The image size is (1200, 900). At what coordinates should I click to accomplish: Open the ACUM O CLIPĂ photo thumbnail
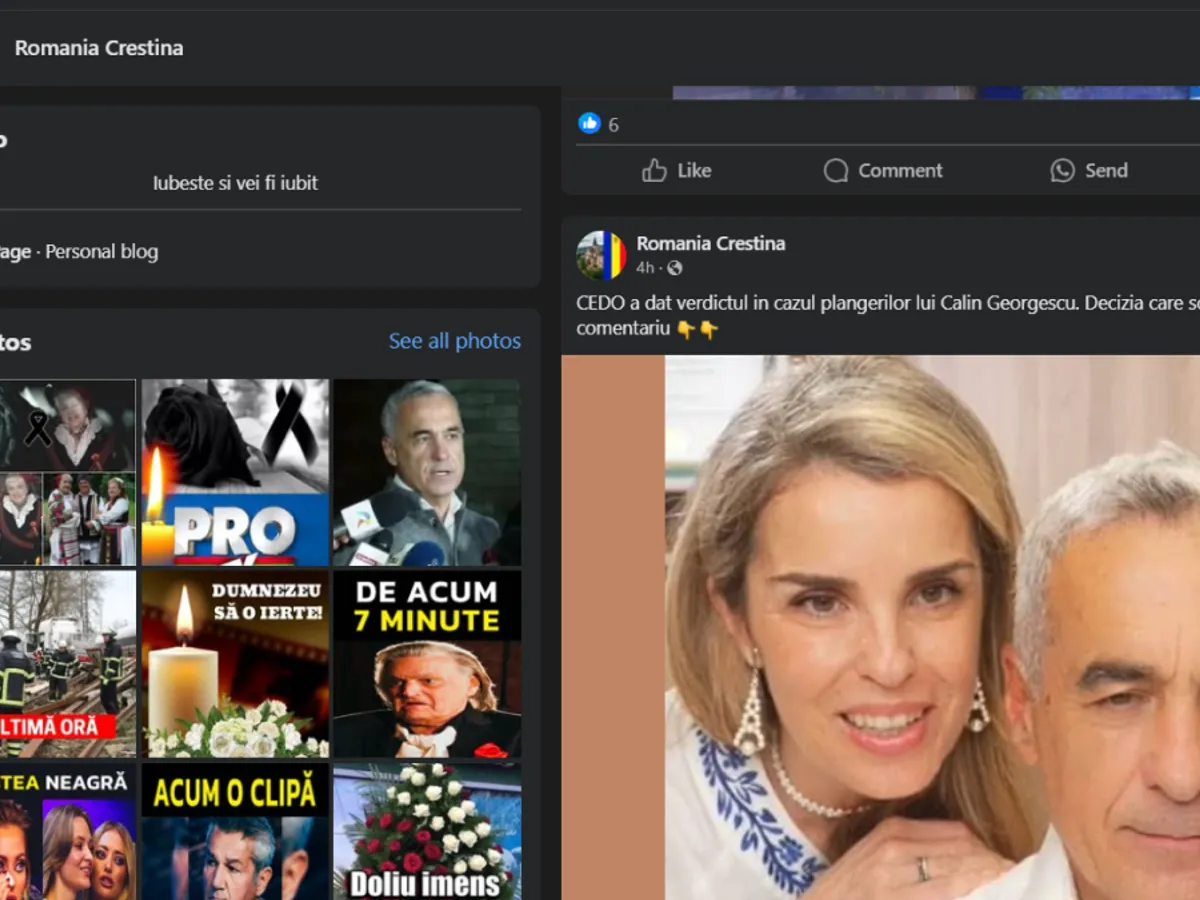235,832
